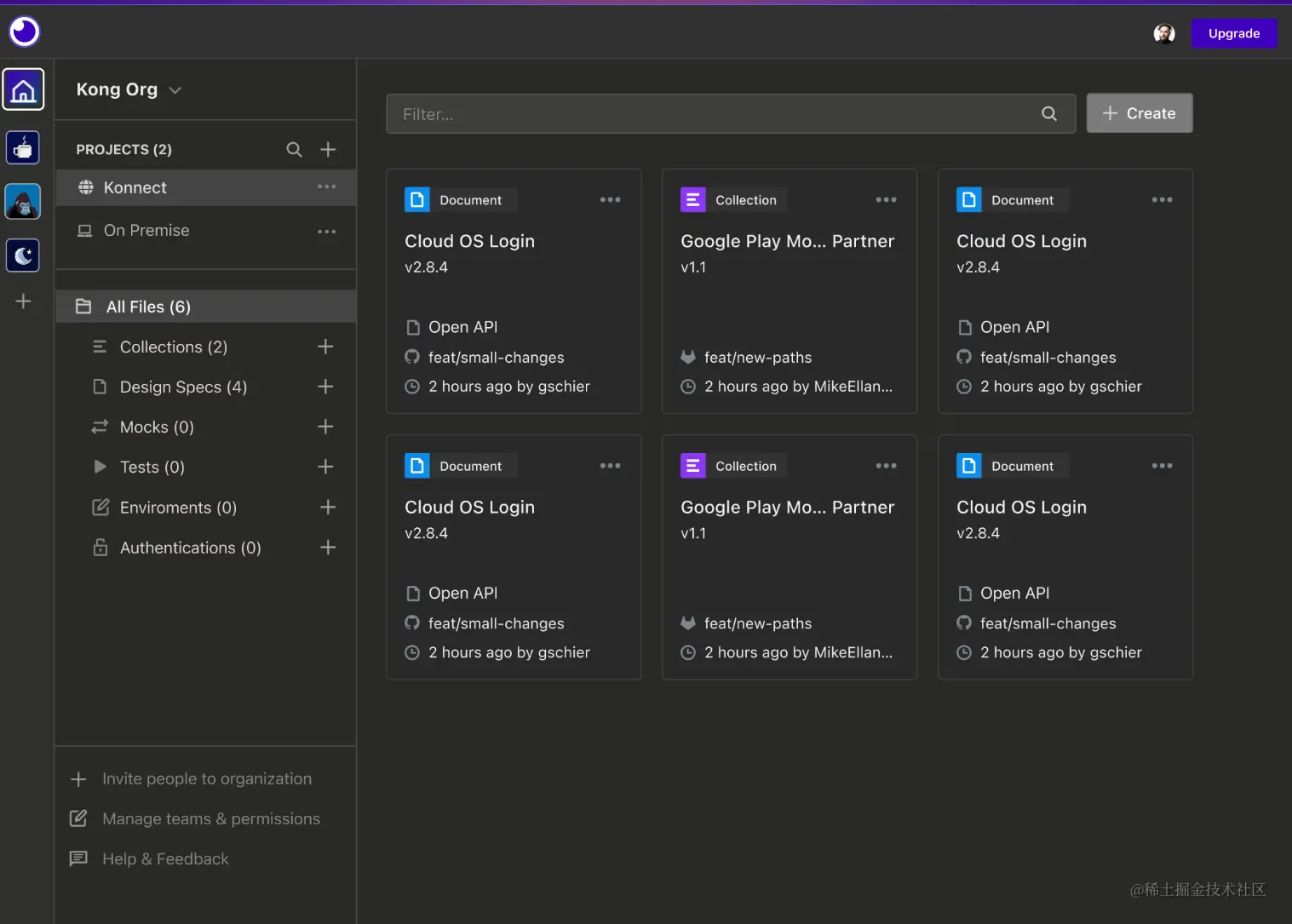Open three-dot menu on the bottom Google Play card
Viewport: 1292px width, 924px height.
(886, 466)
